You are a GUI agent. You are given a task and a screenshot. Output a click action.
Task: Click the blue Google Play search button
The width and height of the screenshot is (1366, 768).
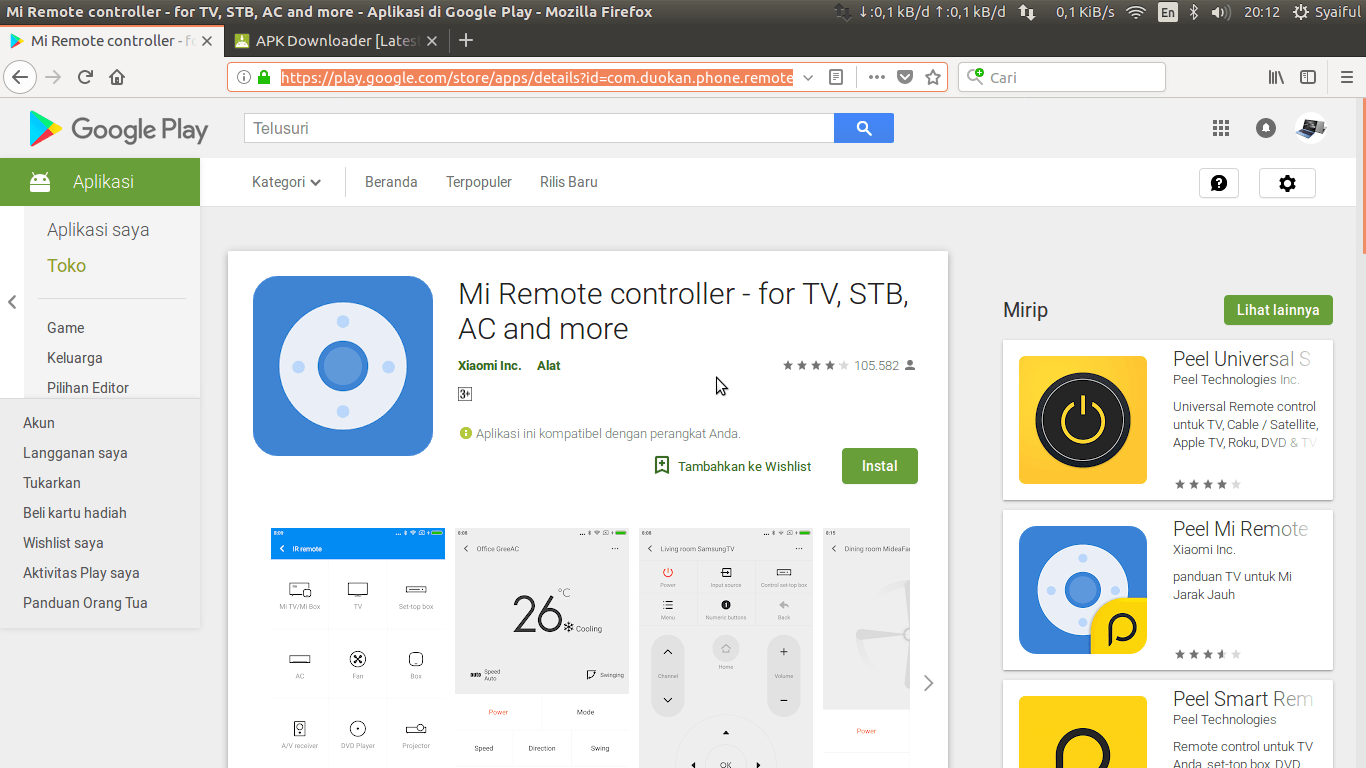(864, 128)
